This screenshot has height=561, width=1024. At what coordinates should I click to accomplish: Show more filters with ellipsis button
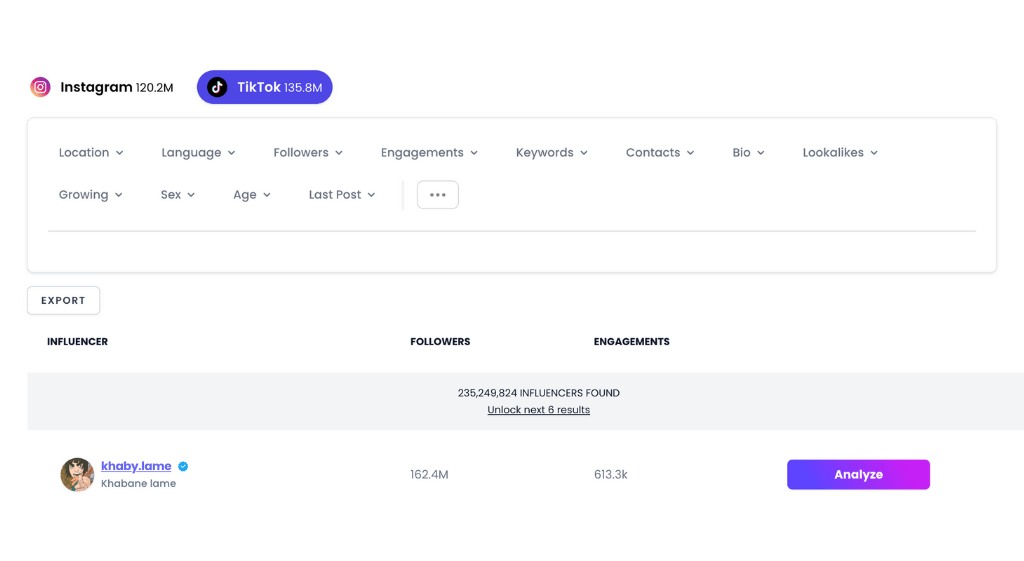(x=438, y=195)
